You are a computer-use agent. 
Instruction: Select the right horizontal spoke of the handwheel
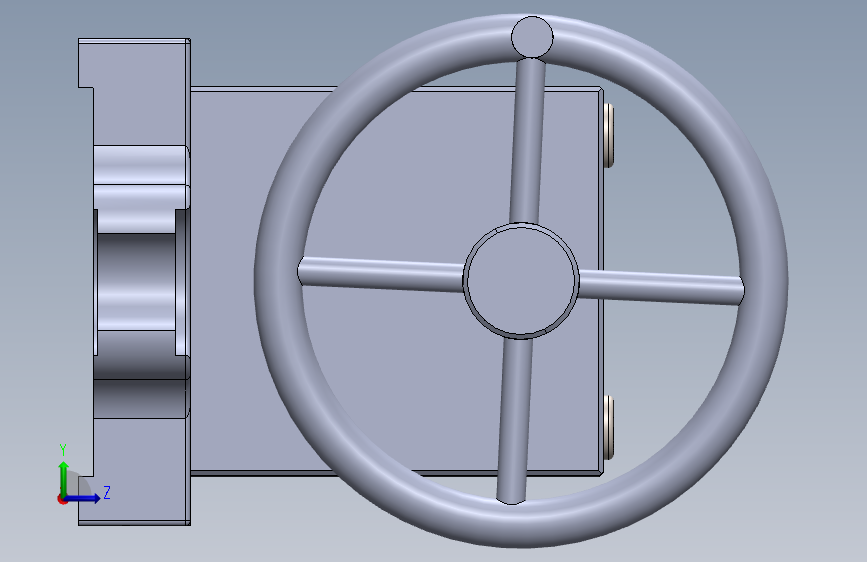[x=661, y=287]
